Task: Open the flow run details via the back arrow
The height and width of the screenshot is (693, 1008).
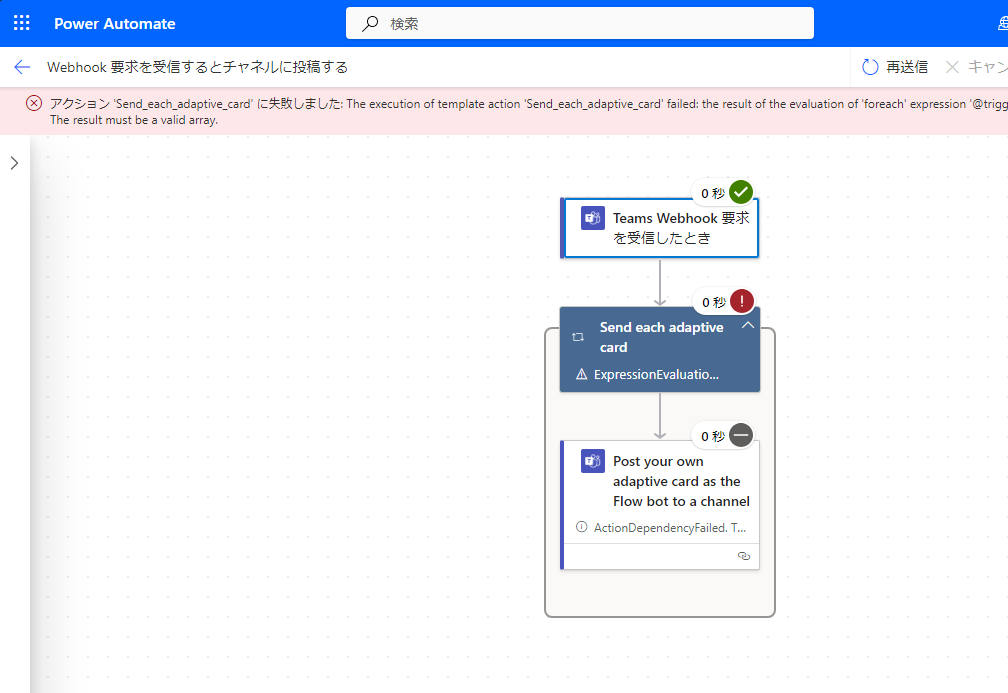Action: coord(21,67)
